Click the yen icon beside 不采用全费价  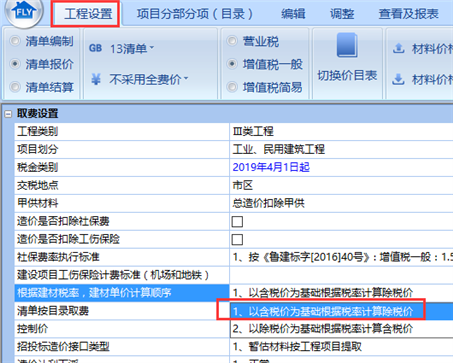pyautogui.click(x=96, y=79)
